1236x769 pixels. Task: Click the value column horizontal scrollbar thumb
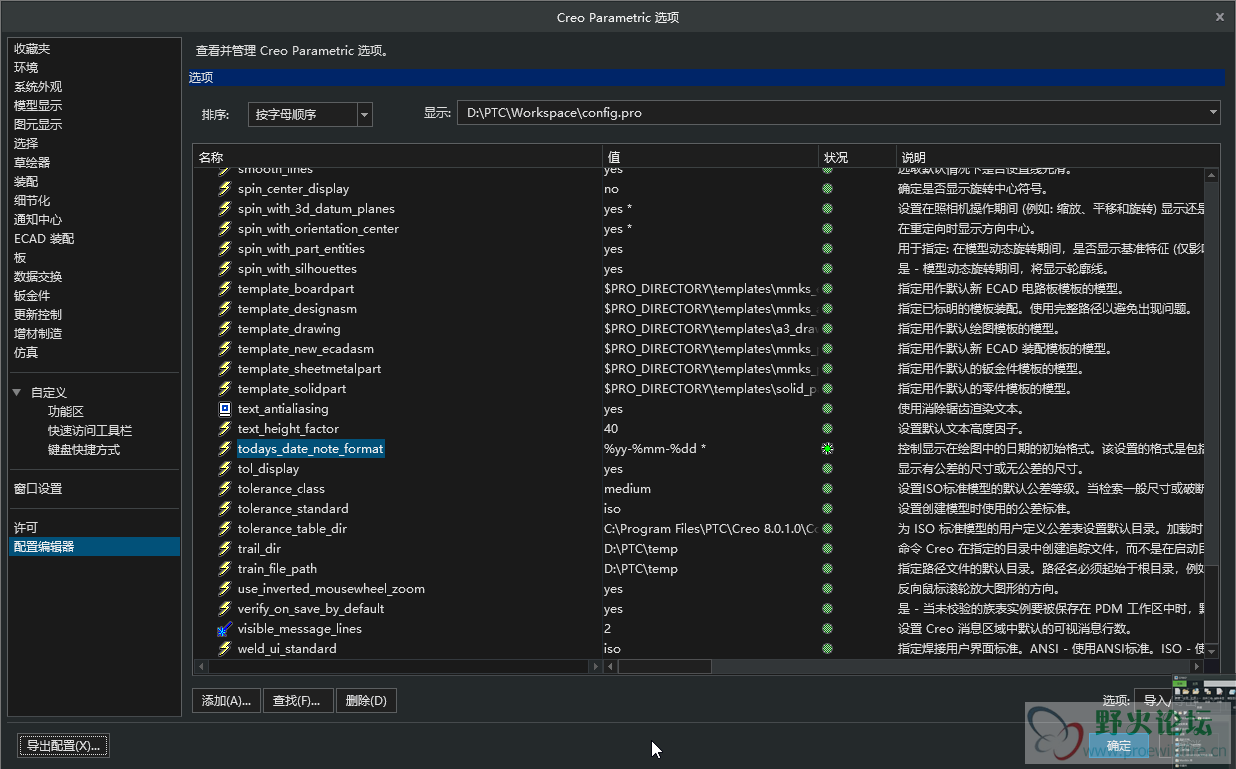tap(664, 666)
